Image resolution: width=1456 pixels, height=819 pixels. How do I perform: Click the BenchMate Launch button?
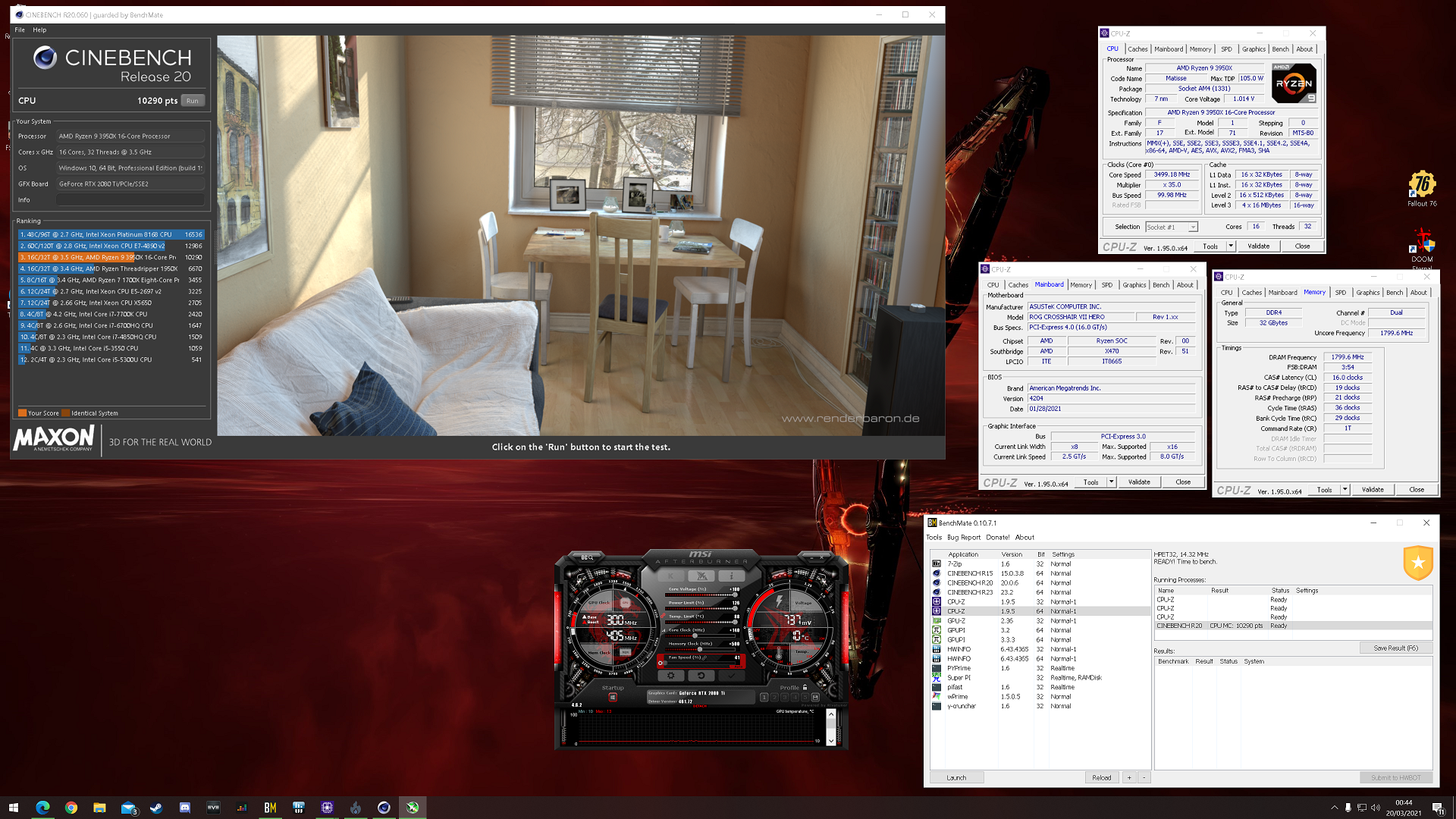956,777
